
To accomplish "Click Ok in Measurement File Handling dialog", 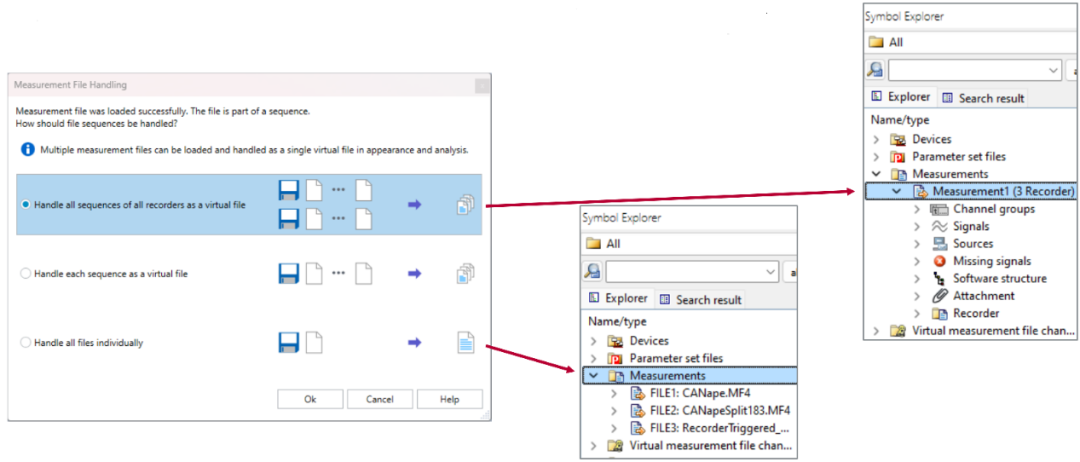I will [310, 399].
